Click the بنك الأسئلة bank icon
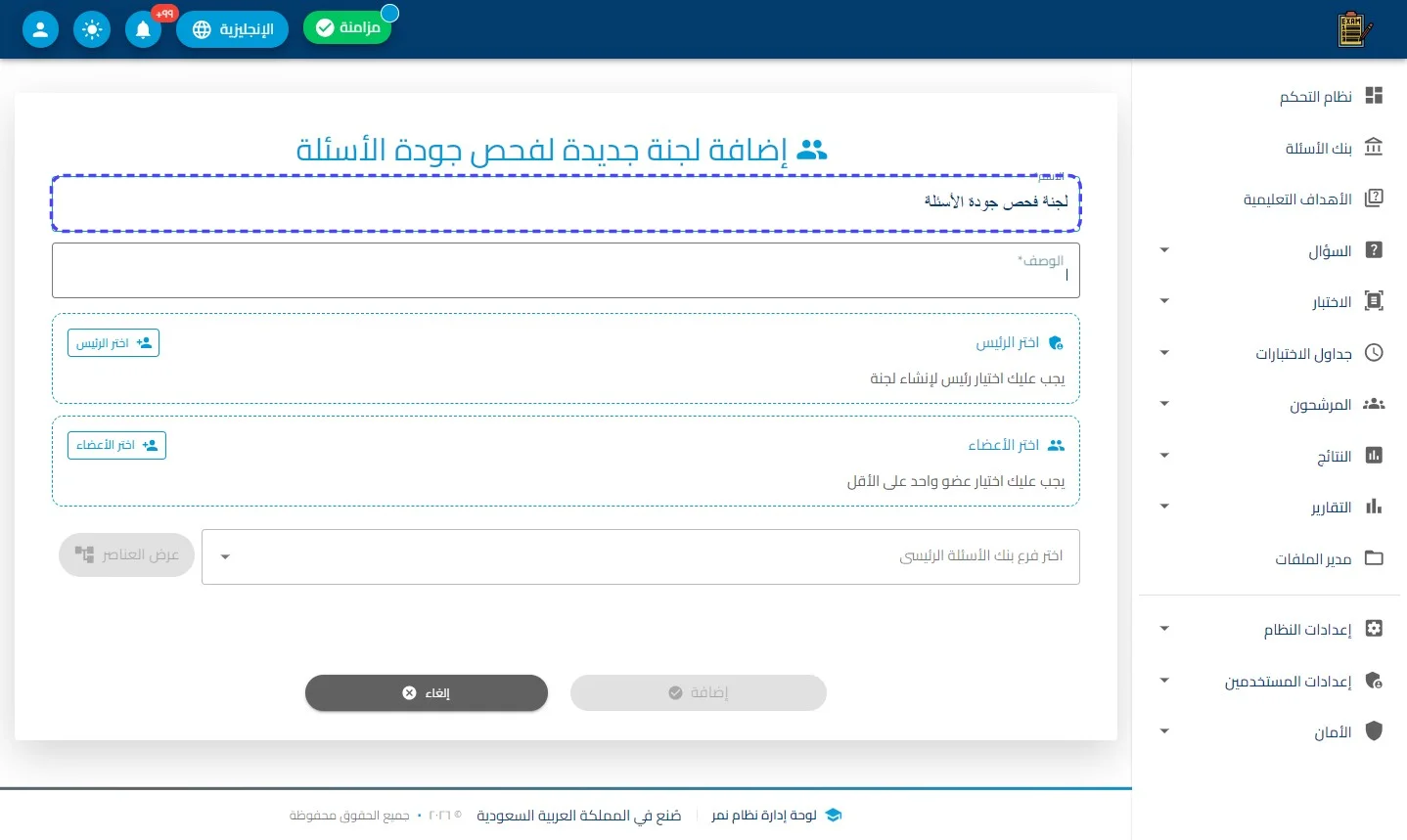Screen dimensions: 1407x840 point(1374,148)
